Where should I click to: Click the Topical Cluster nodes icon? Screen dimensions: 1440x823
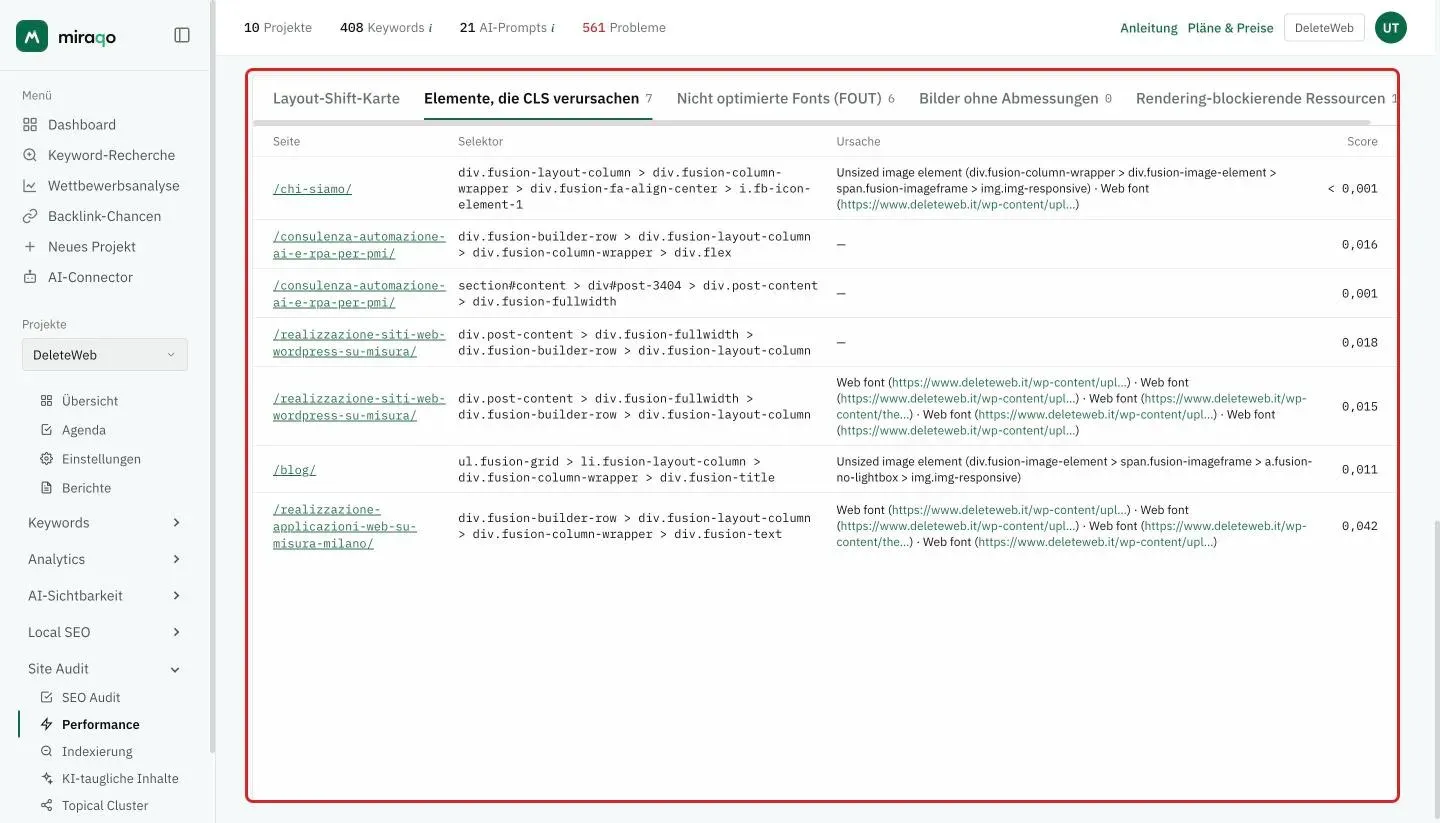[46, 805]
